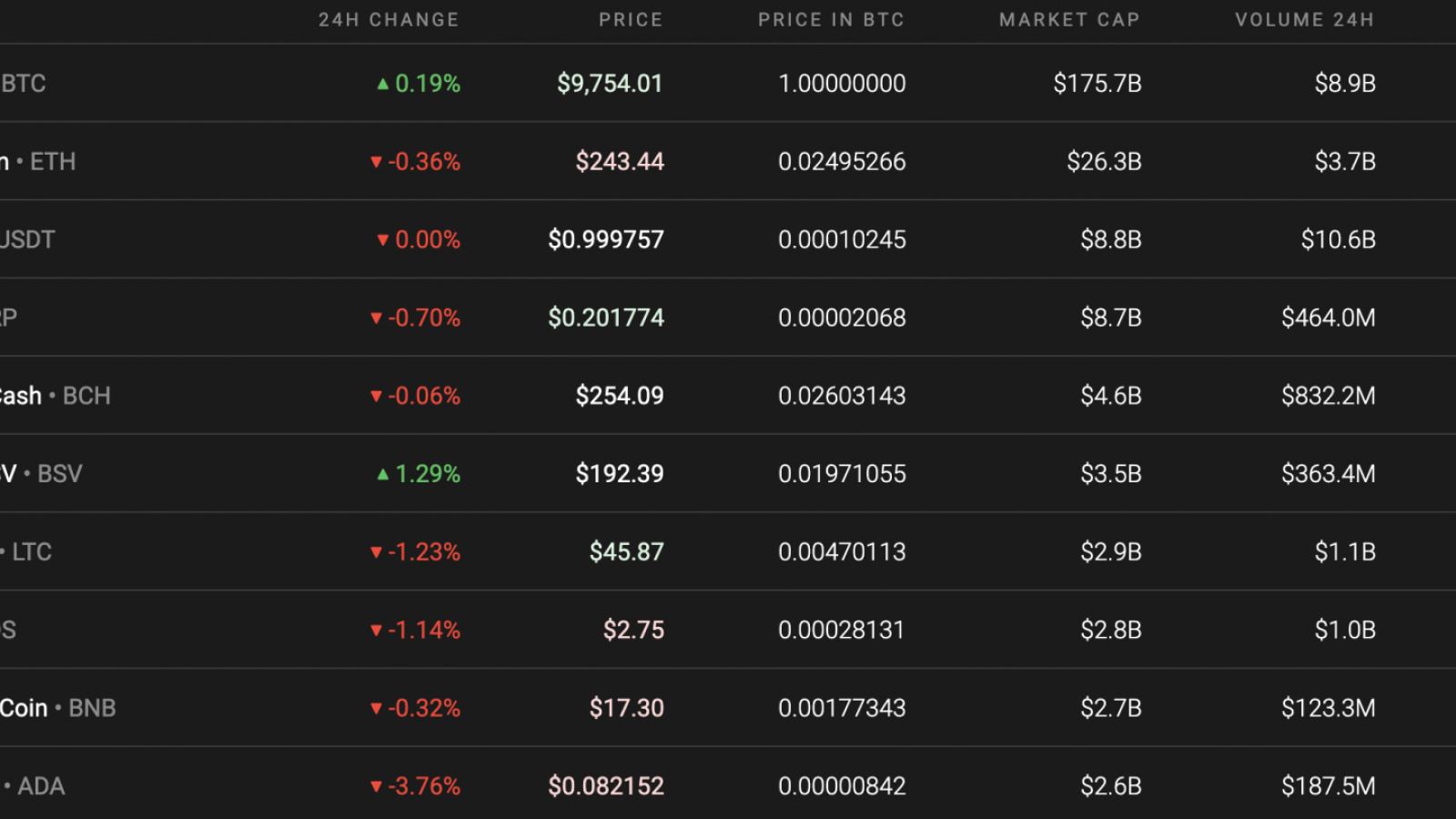This screenshot has width=1456, height=819.
Task: Select the BSV price $192.39
Action: click(620, 474)
